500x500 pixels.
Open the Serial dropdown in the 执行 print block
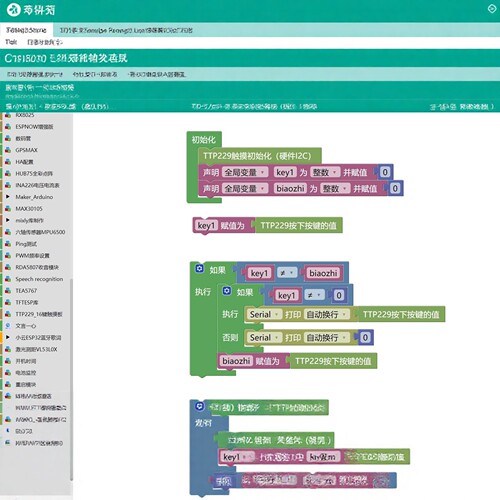pos(264,314)
